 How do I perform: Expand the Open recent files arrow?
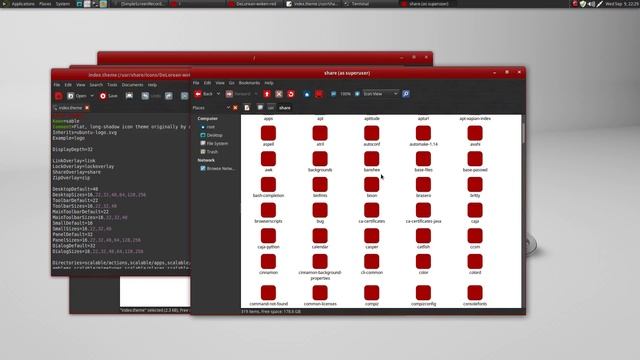tap(92, 96)
